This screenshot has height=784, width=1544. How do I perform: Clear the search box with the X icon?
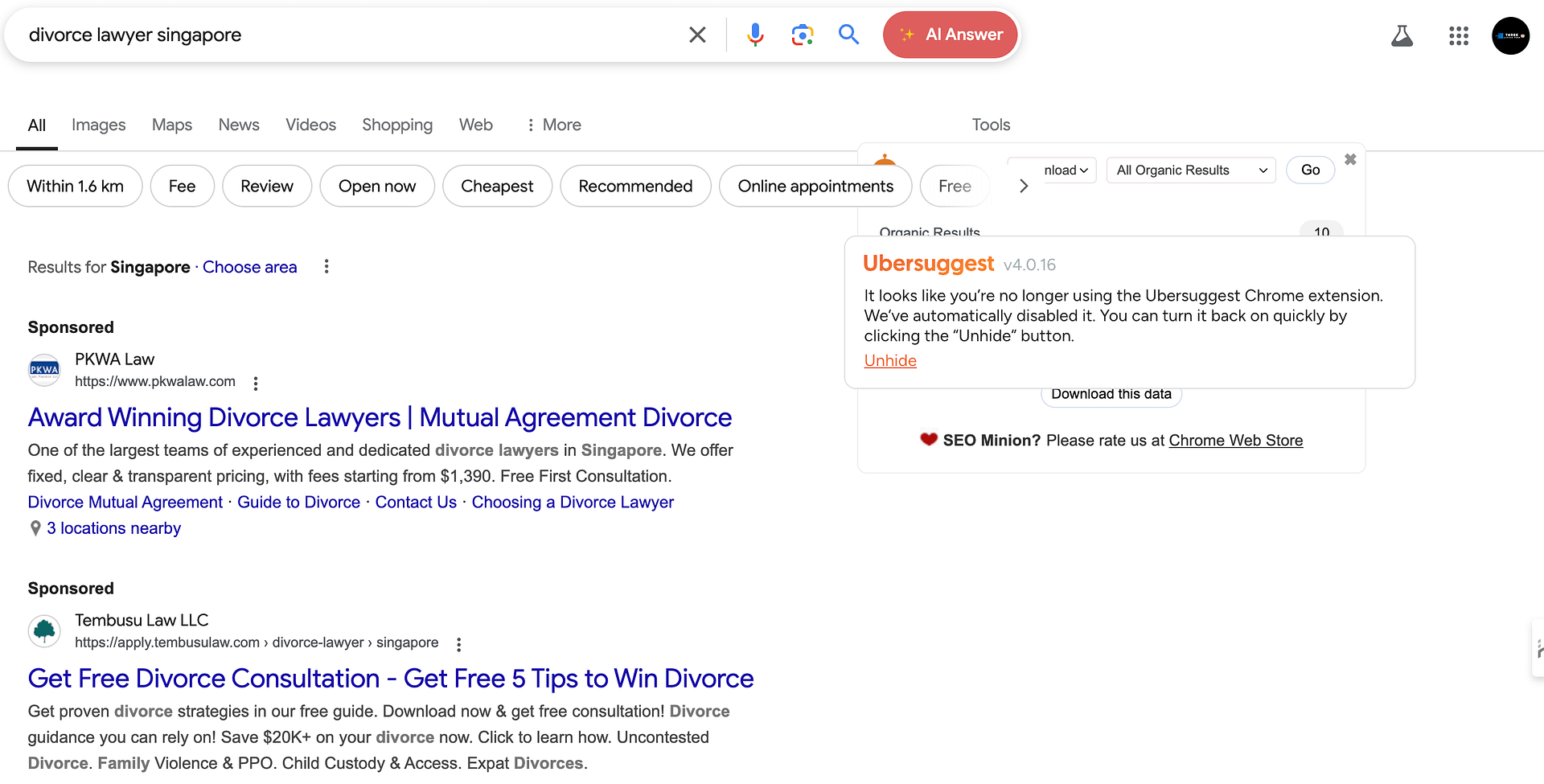(x=697, y=35)
